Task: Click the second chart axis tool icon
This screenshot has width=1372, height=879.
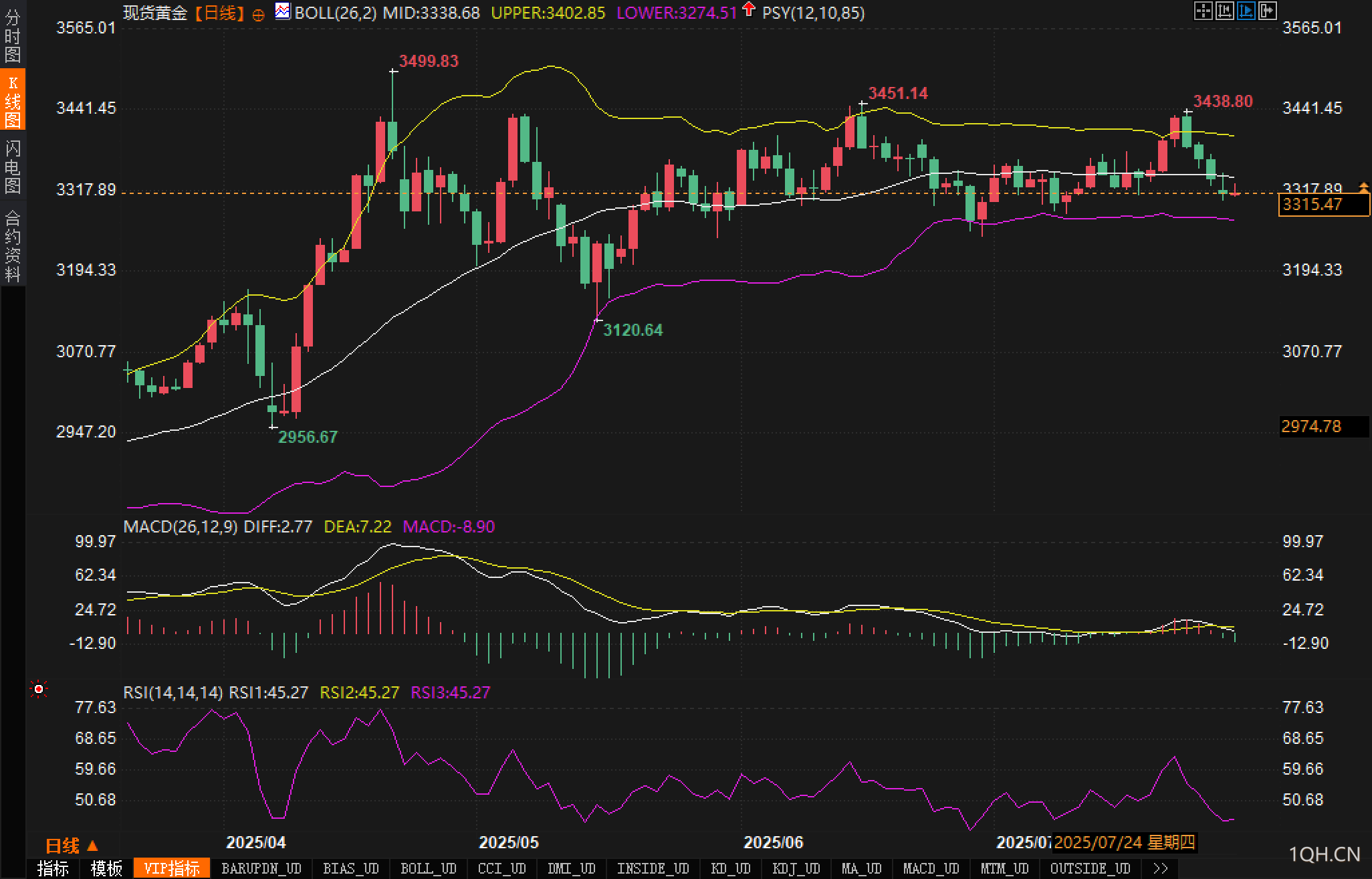Action: click(x=1224, y=11)
